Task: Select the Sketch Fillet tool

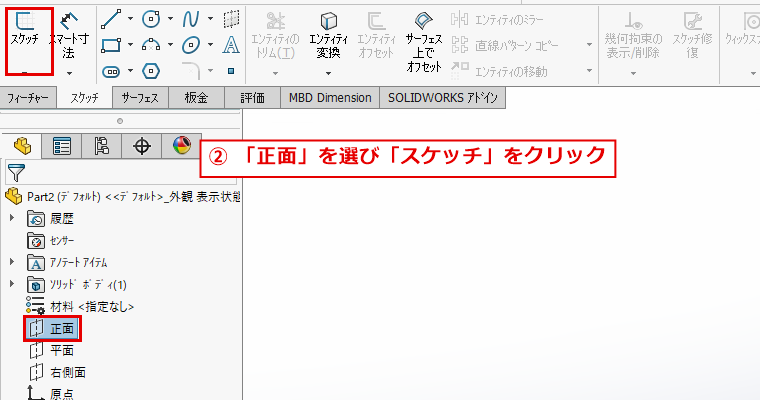Action: click(x=190, y=71)
